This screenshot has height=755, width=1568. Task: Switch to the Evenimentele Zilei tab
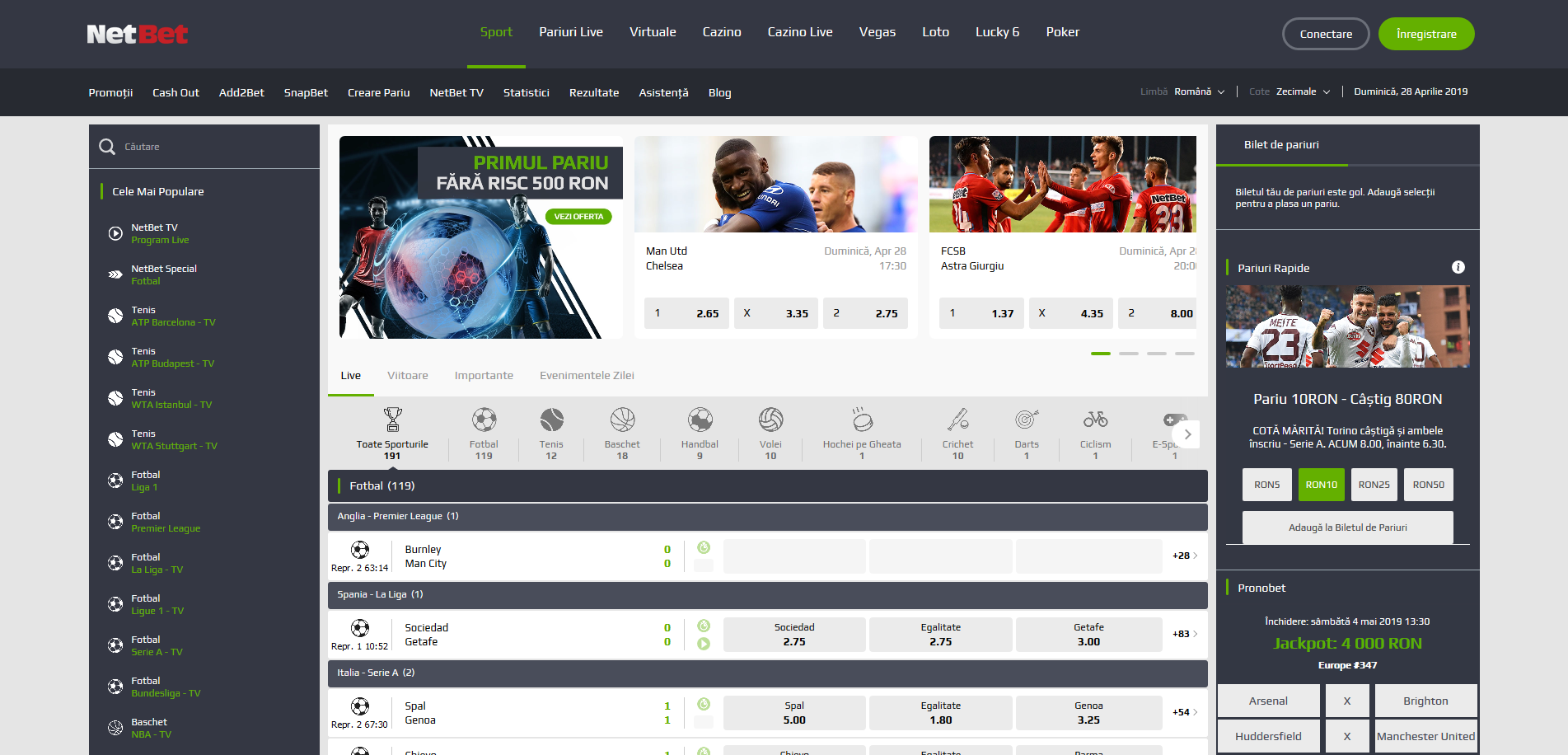(587, 375)
